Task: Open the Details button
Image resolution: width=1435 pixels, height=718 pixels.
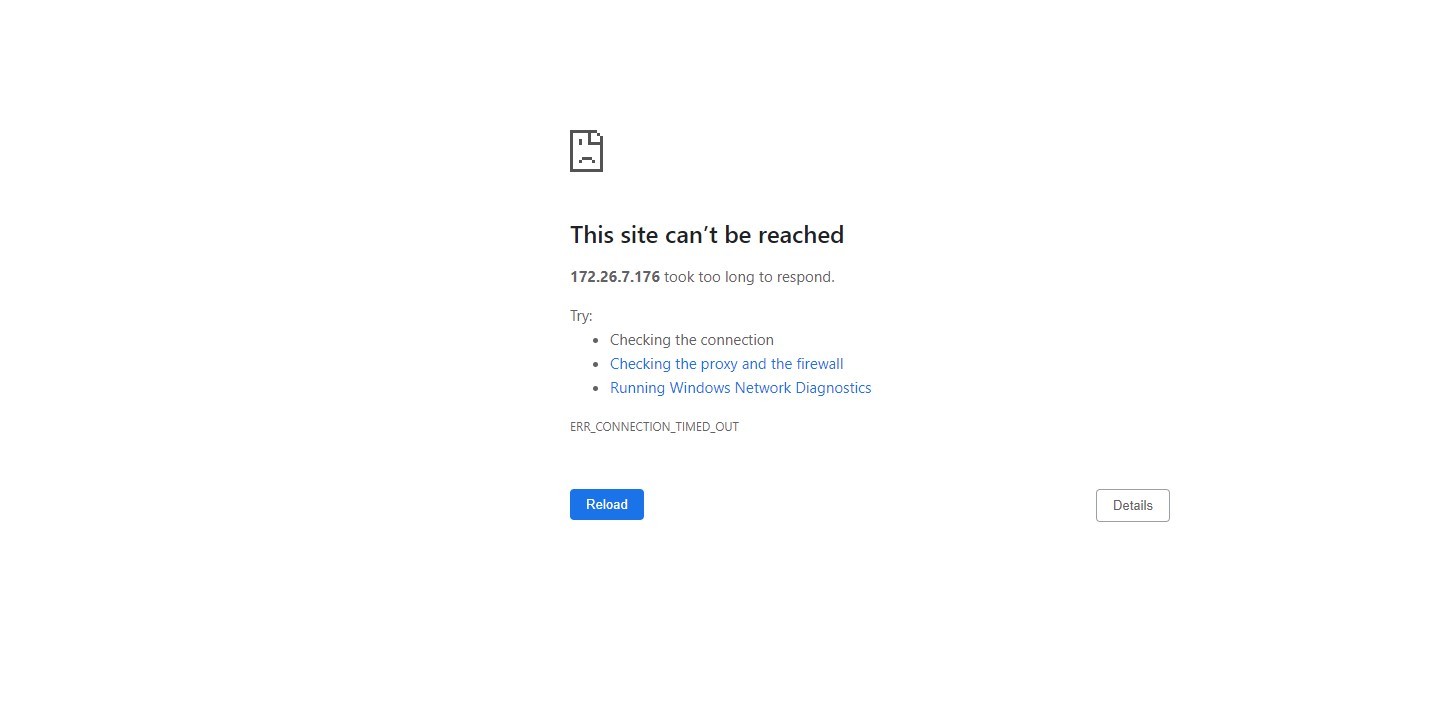Action: tap(1133, 506)
